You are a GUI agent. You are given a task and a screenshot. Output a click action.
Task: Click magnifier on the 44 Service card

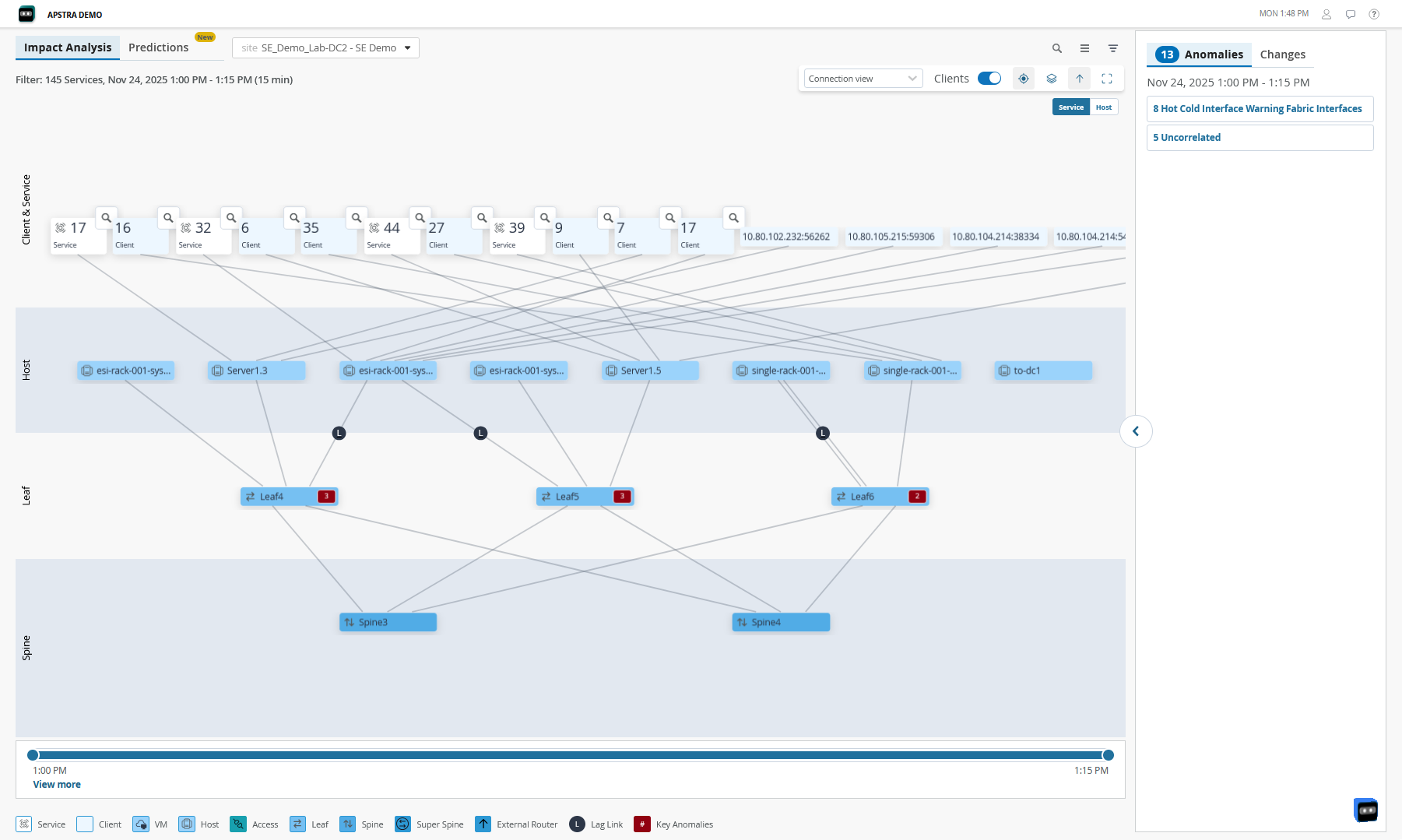pos(420,218)
